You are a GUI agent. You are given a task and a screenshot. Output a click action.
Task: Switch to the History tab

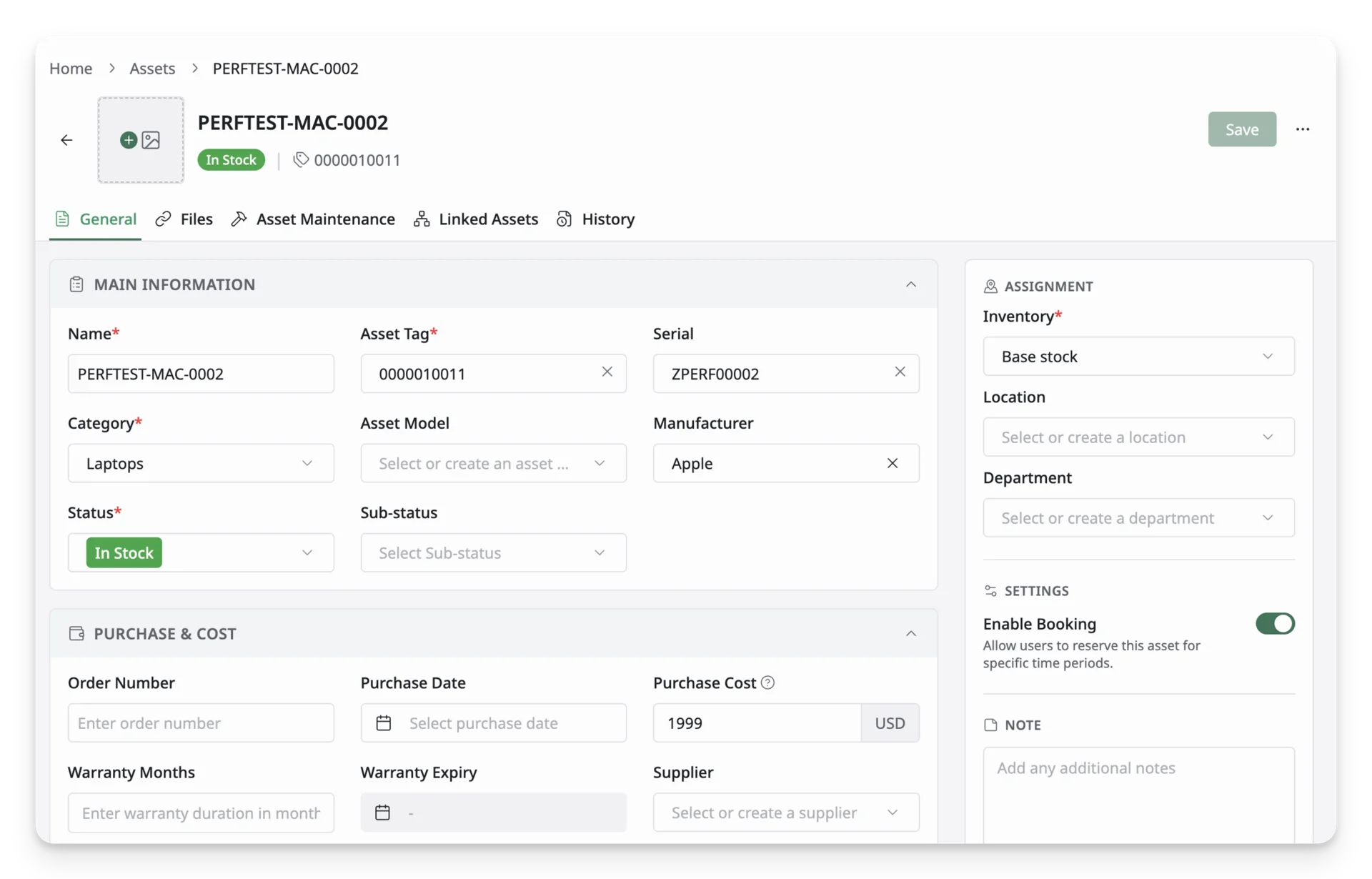point(596,219)
